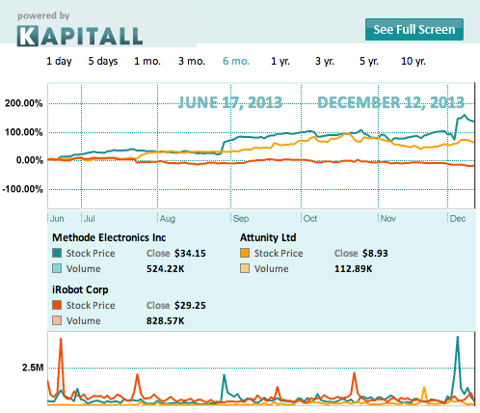Click iRobot volume value 828.57K
480x413 pixels.
click(165, 321)
